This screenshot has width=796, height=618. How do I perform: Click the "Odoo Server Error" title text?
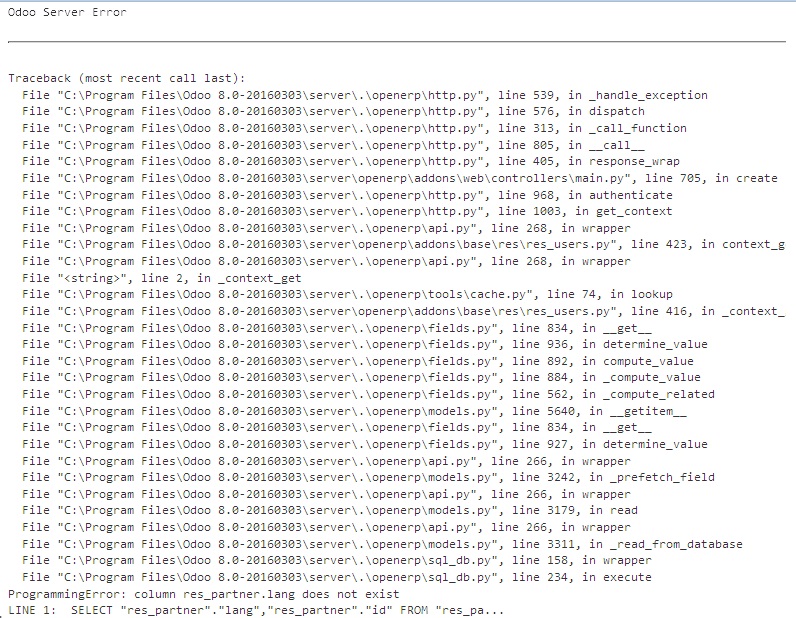(x=67, y=12)
